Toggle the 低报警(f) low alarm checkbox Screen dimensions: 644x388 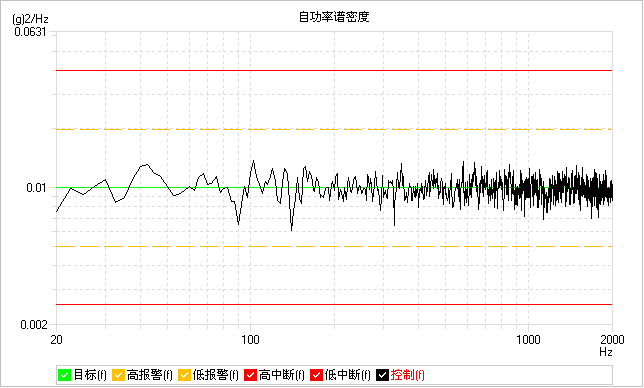[184, 375]
